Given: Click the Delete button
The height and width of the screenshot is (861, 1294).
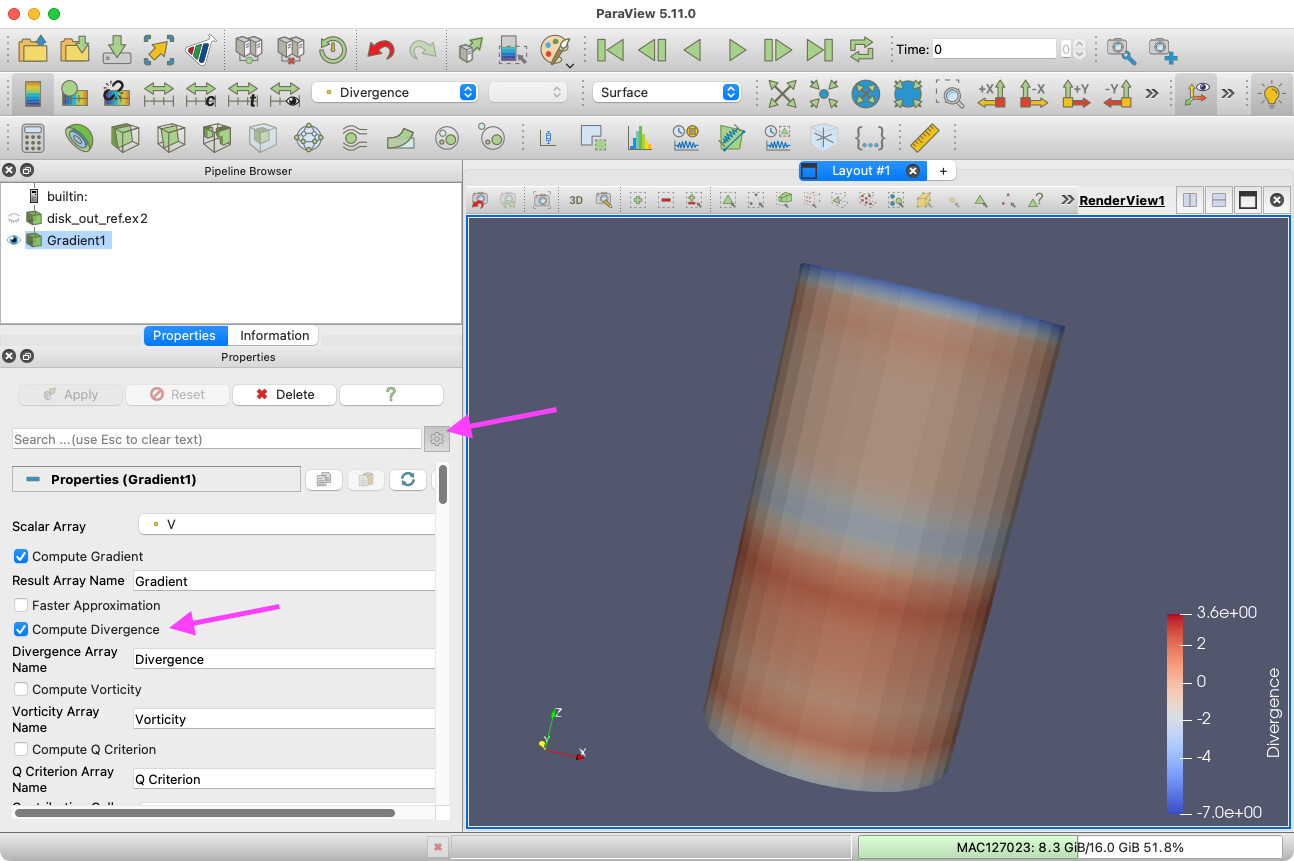Looking at the screenshot, I should point(285,395).
